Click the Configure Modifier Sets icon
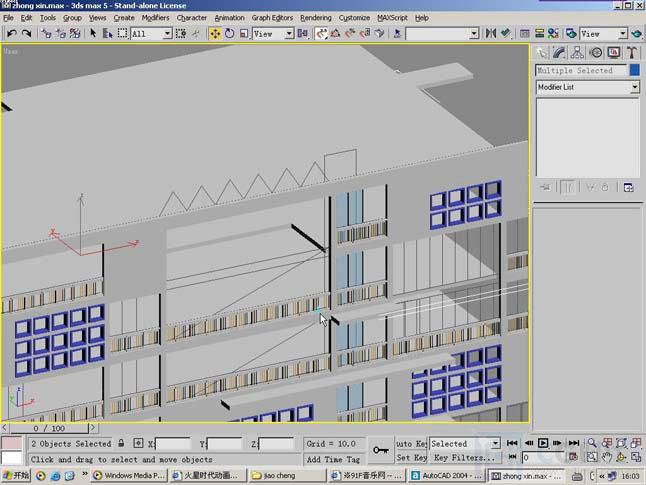646x485 pixels. coord(629,187)
